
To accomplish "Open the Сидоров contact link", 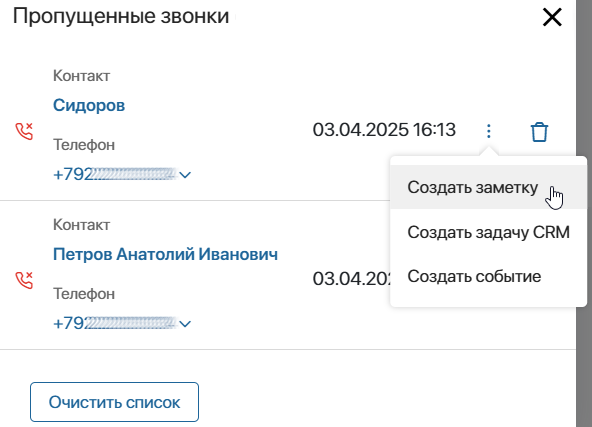I will click(x=89, y=105).
